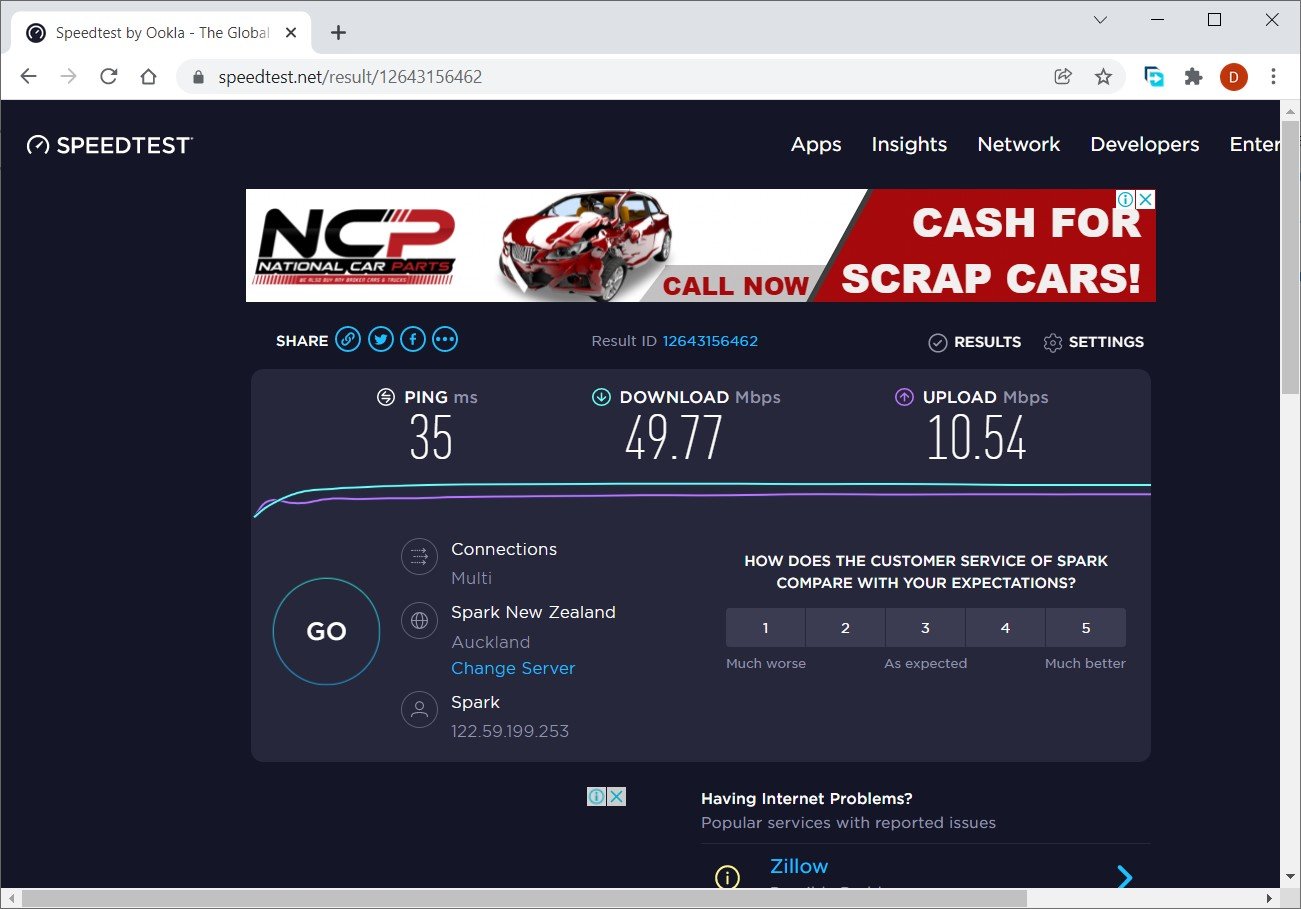Click the download value 49.77
Viewport: 1301px width, 909px height.
[x=674, y=438]
